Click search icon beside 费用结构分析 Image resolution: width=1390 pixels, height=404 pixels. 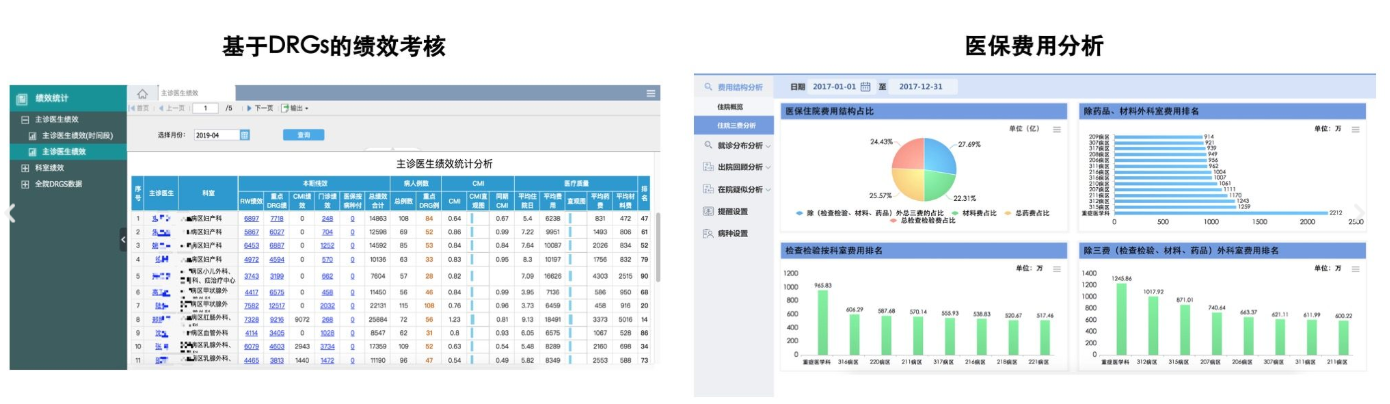click(708, 87)
